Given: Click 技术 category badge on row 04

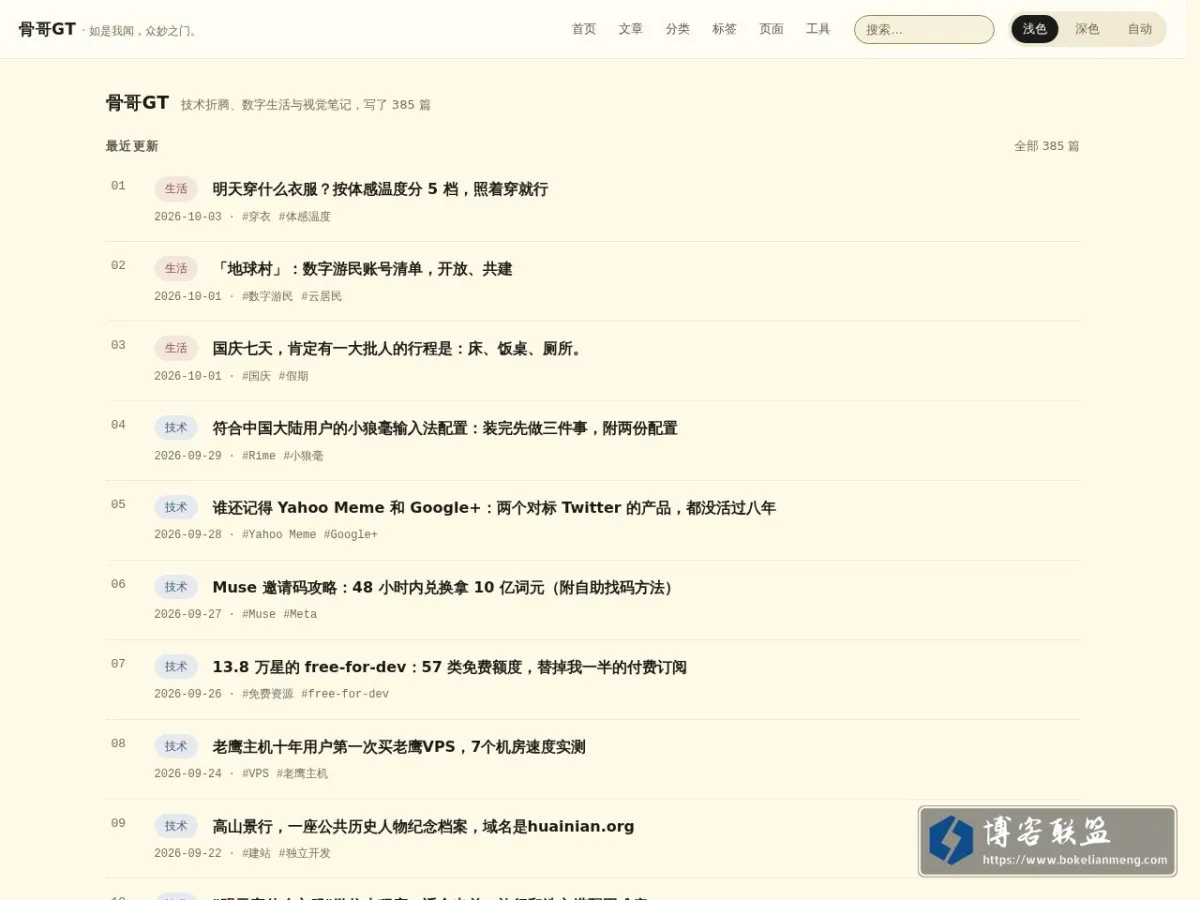Looking at the screenshot, I should (176, 428).
